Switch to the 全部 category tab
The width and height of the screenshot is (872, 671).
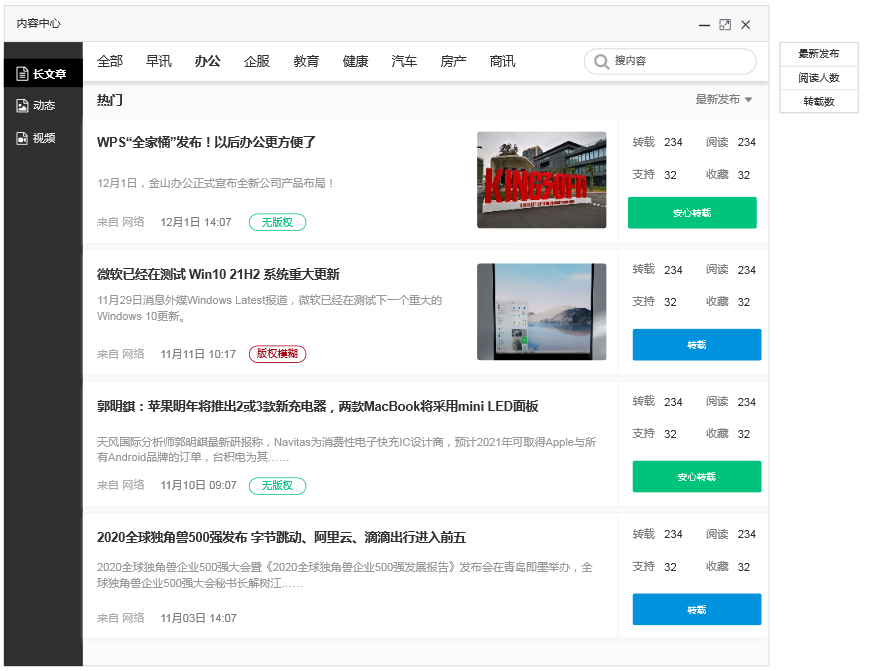point(110,61)
